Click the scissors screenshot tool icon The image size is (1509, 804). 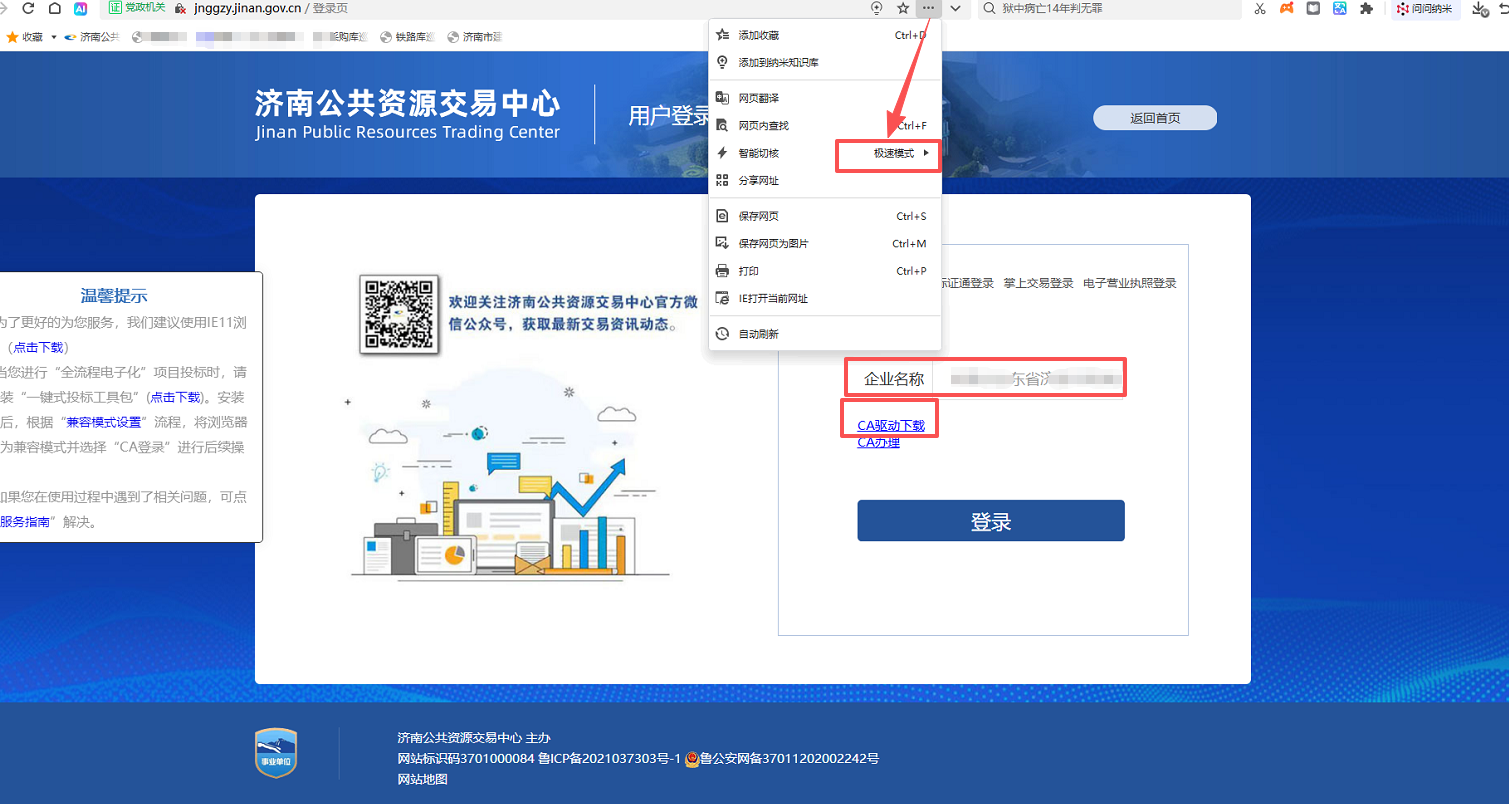[x=1260, y=8]
